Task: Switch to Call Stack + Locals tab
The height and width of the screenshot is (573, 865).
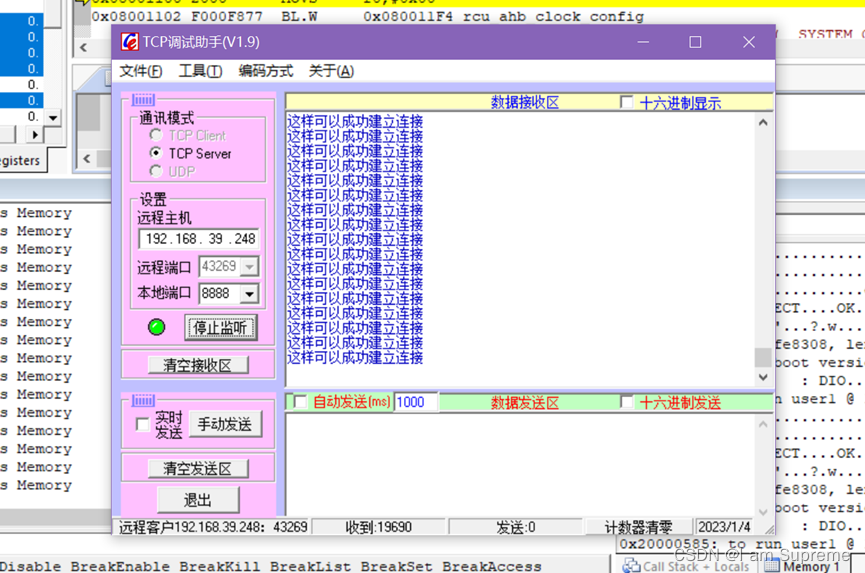Action: coord(686,566)
